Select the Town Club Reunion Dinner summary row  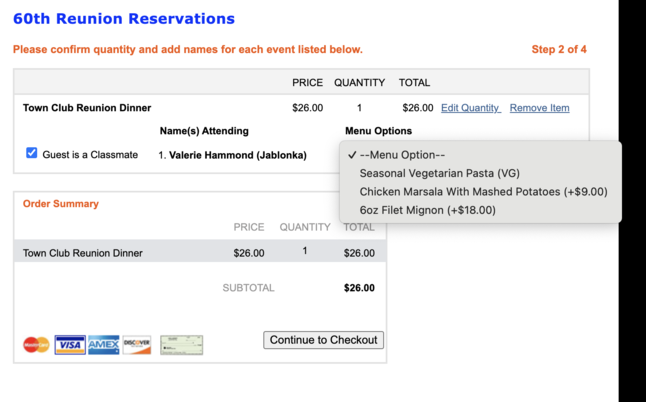(200, 251)
